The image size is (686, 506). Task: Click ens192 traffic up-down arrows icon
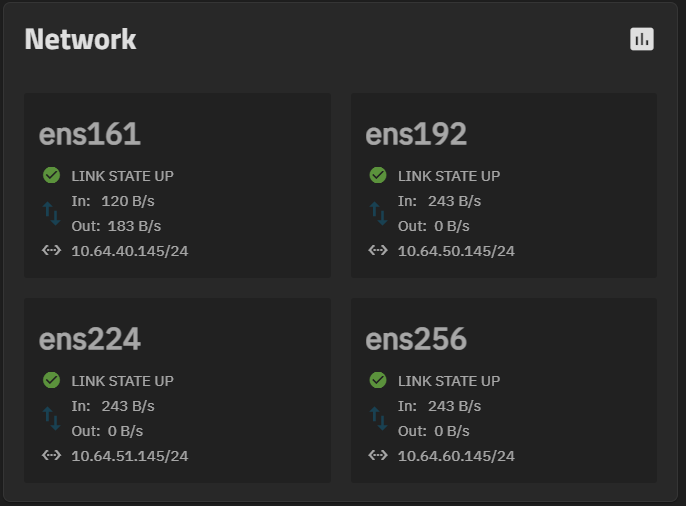click(378, 213)
